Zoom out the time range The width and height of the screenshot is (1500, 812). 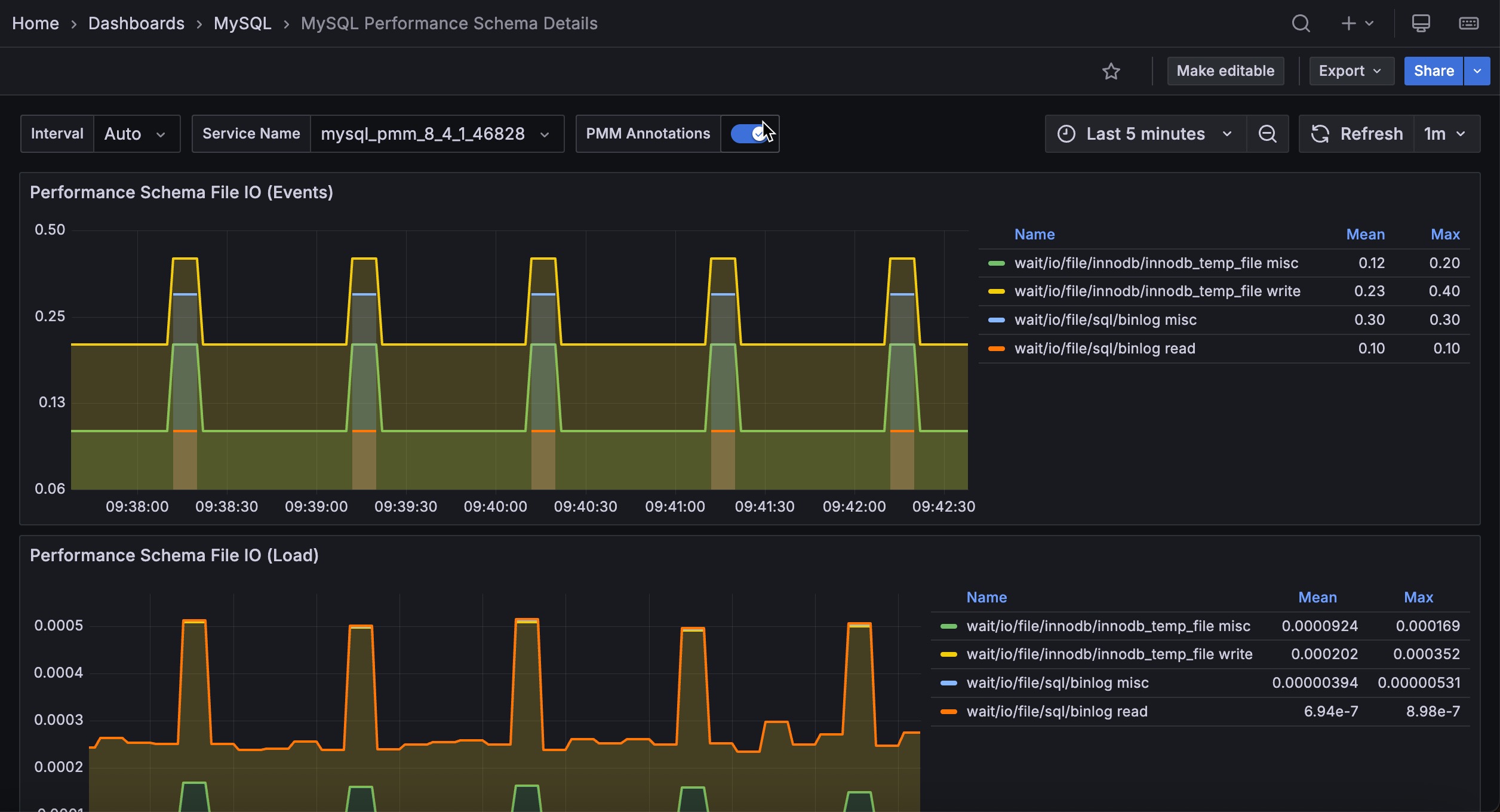point(1267,134)
